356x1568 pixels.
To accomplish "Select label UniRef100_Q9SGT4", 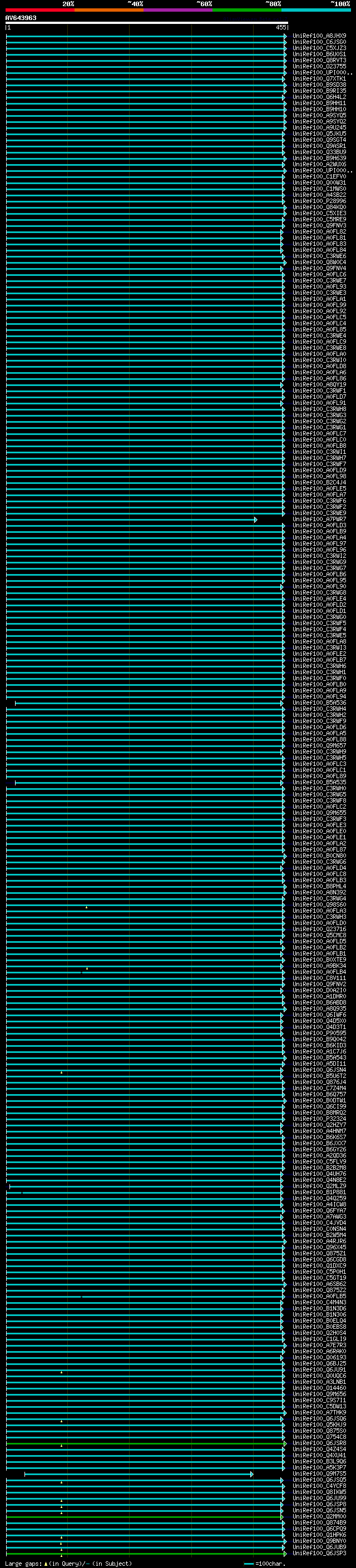I will (319, 140).
